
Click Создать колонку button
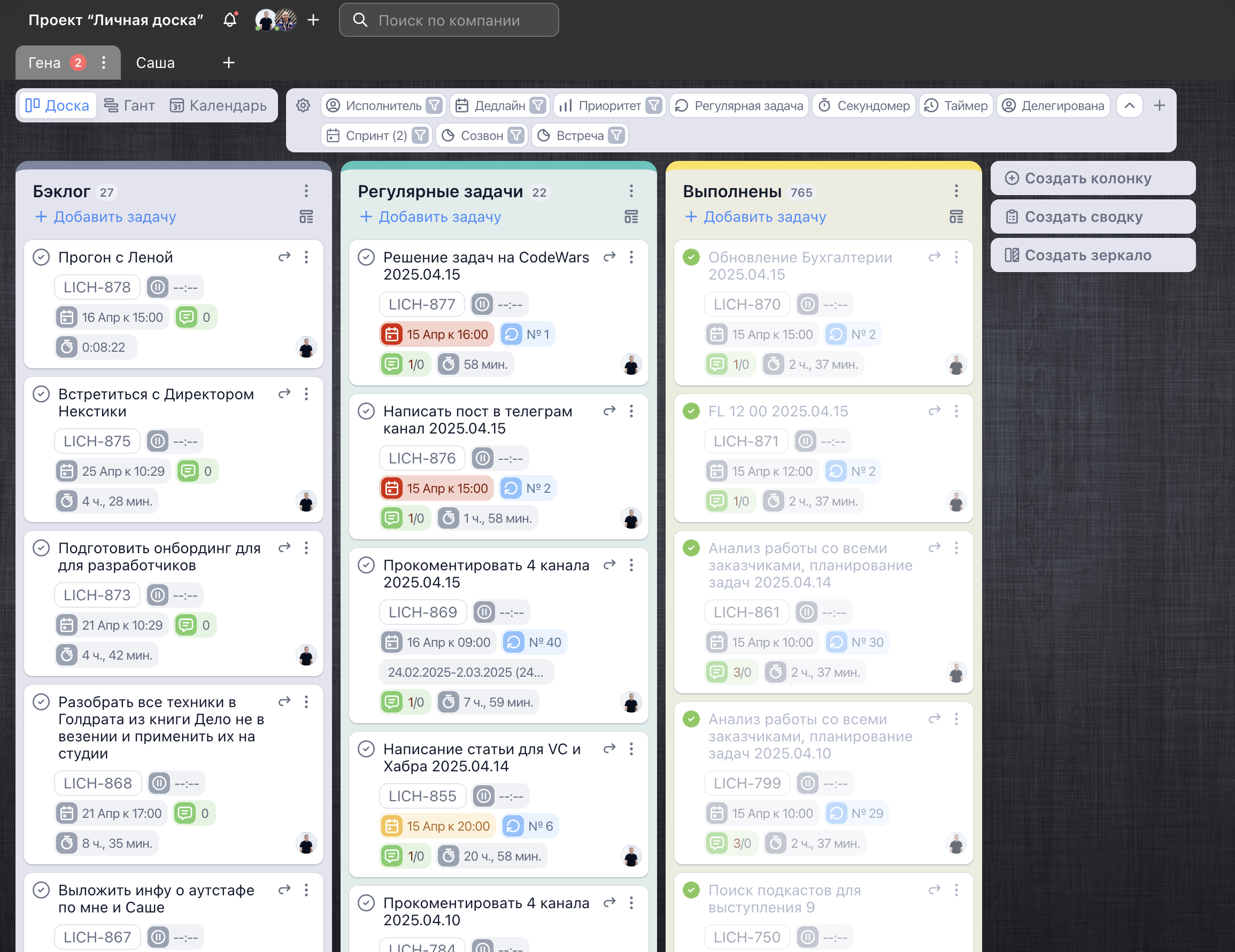(1092, 178)
